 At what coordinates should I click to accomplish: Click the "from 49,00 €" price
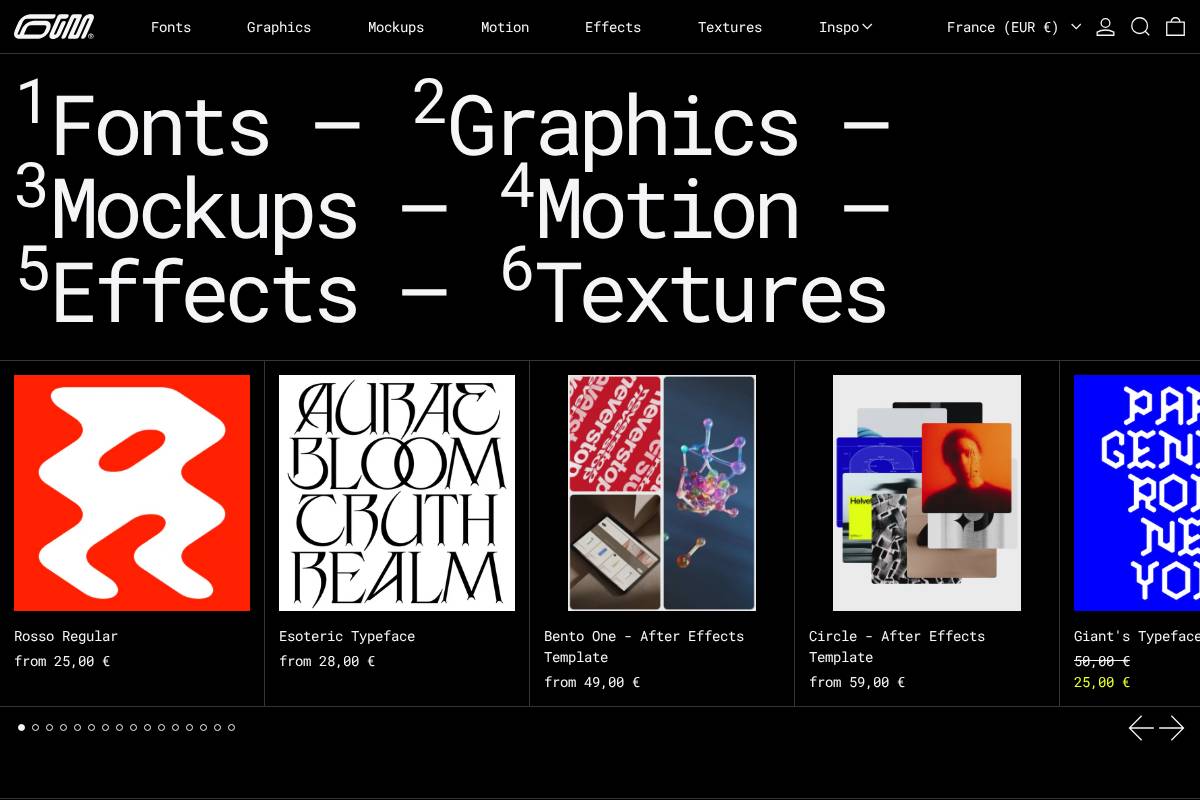pos(592,682)
